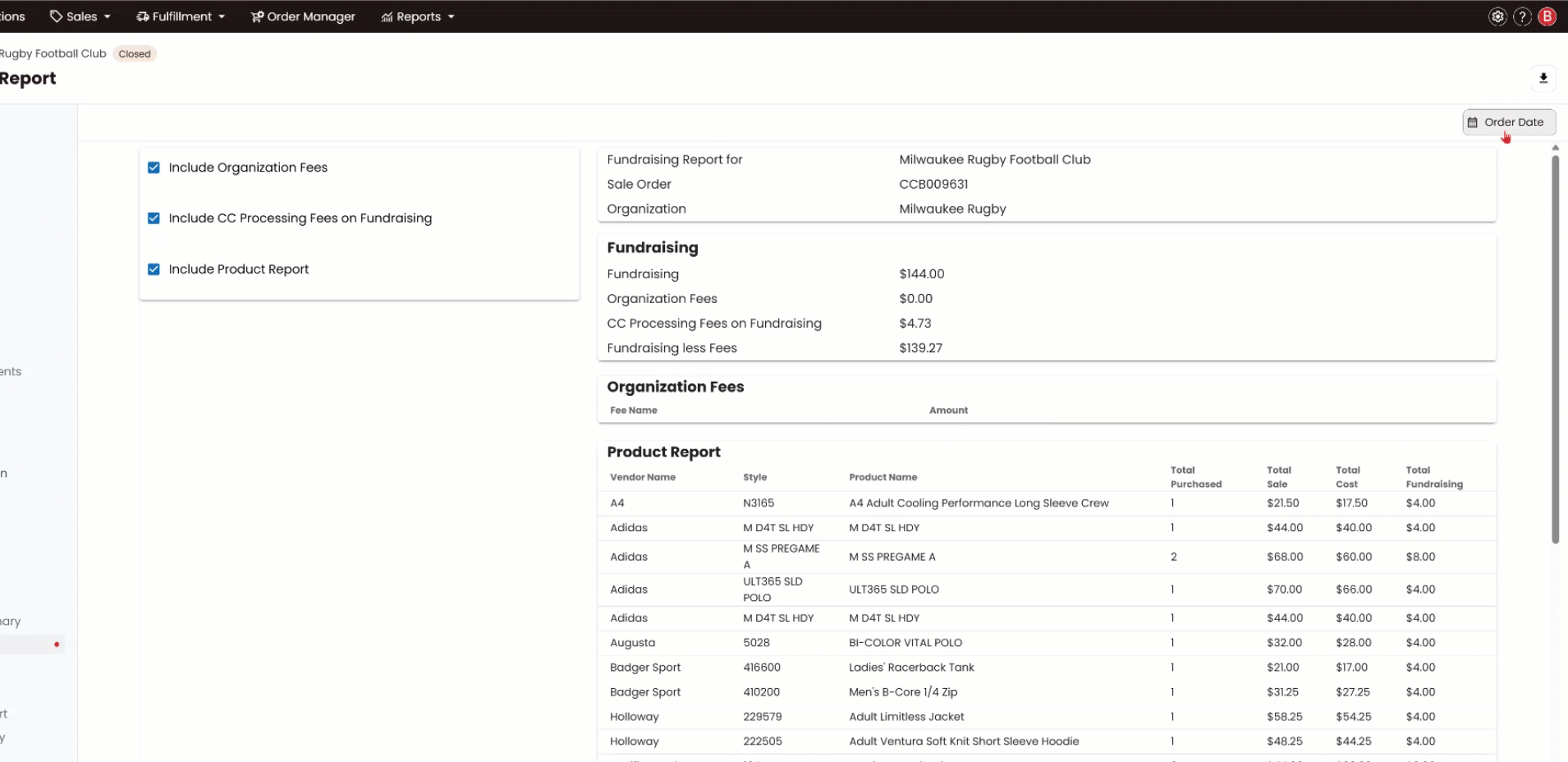This screenshot has width=1568, height=762.
Task: Uncheck Include Organization Fees checkbox
Action: point(154,168)
